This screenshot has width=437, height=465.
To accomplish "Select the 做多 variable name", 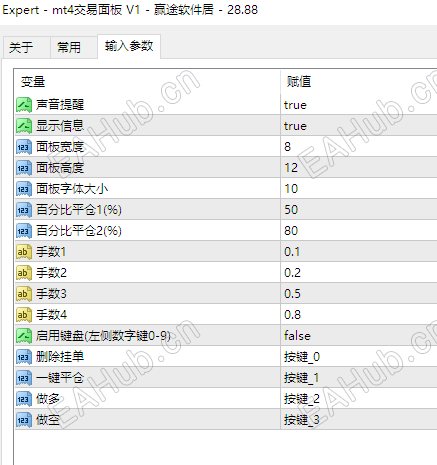I will click(x=48, y=399).
